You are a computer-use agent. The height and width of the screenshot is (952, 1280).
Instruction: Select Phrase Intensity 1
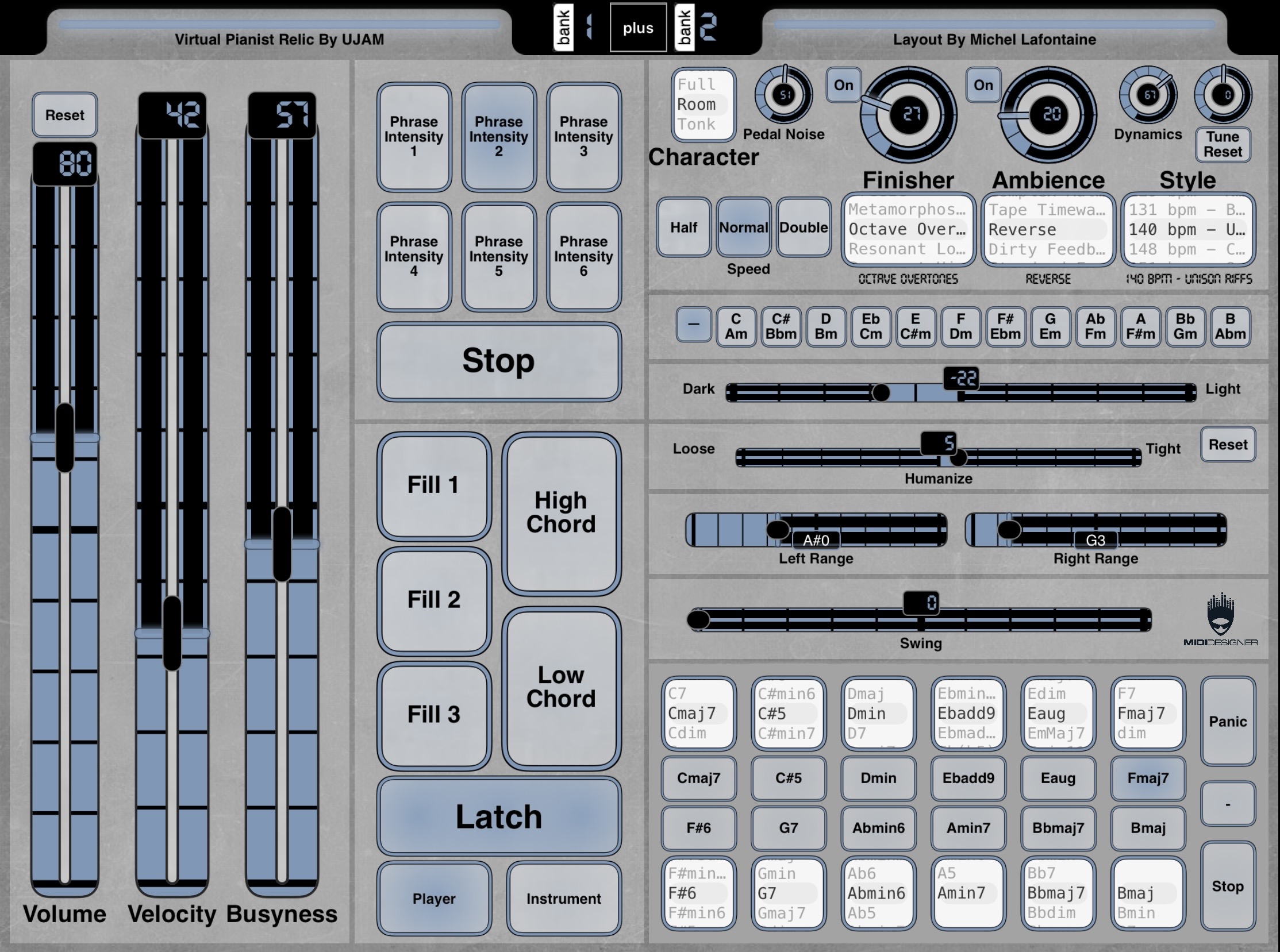[414, 137]
